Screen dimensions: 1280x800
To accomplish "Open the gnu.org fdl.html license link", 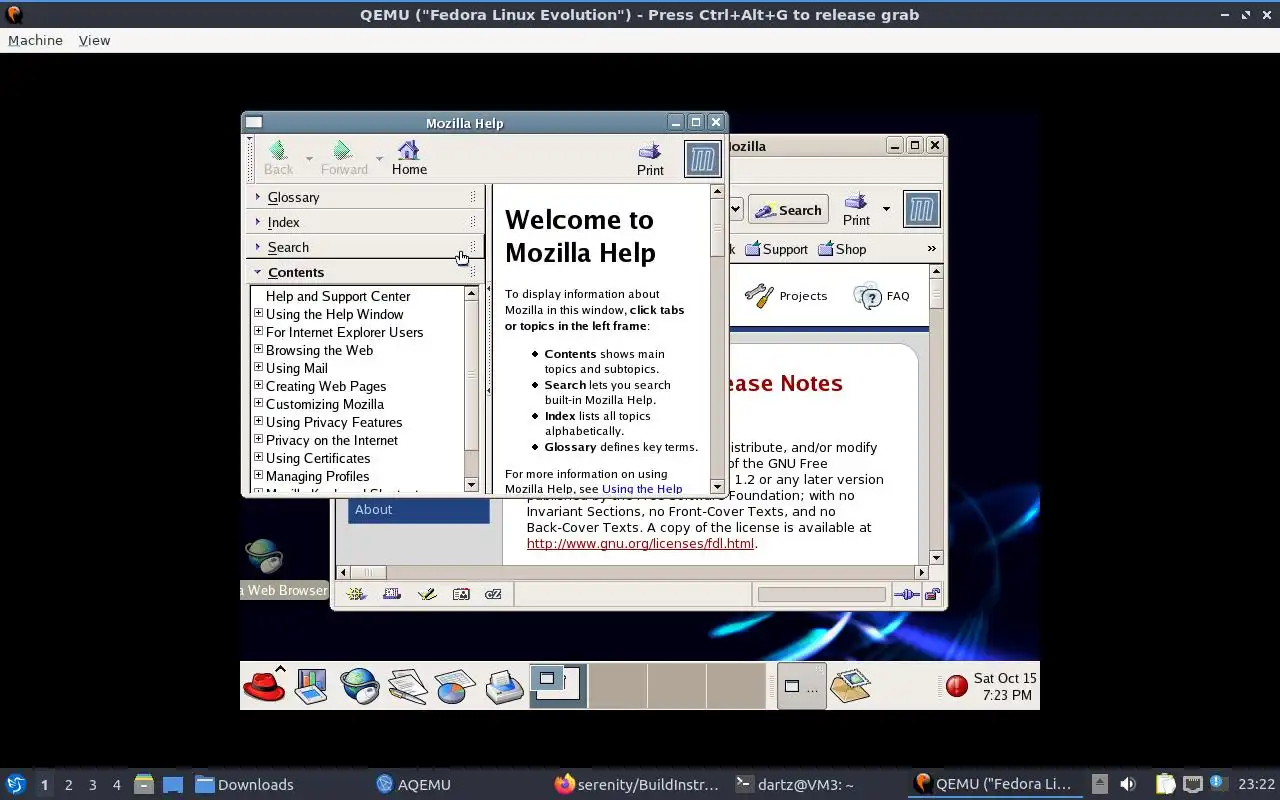I will coord(640,543).
